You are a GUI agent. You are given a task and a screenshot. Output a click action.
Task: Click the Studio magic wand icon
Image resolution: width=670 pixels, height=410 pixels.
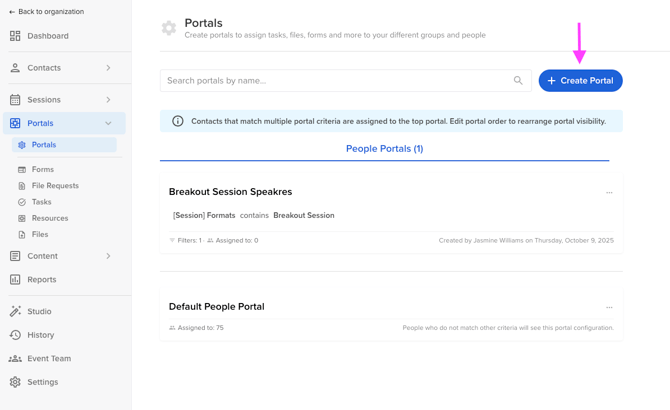15,312
